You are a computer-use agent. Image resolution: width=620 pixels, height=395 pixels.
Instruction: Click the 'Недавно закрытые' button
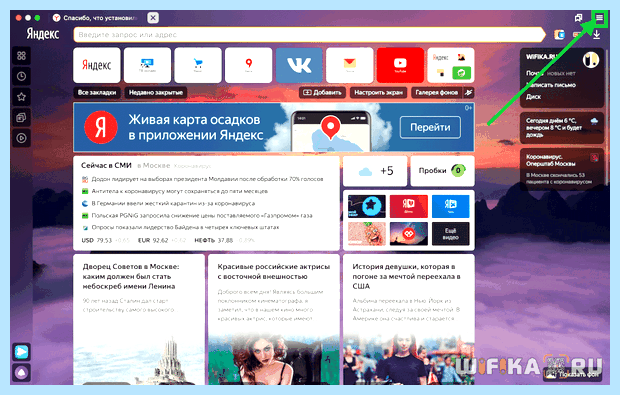(x=156, y=93)
